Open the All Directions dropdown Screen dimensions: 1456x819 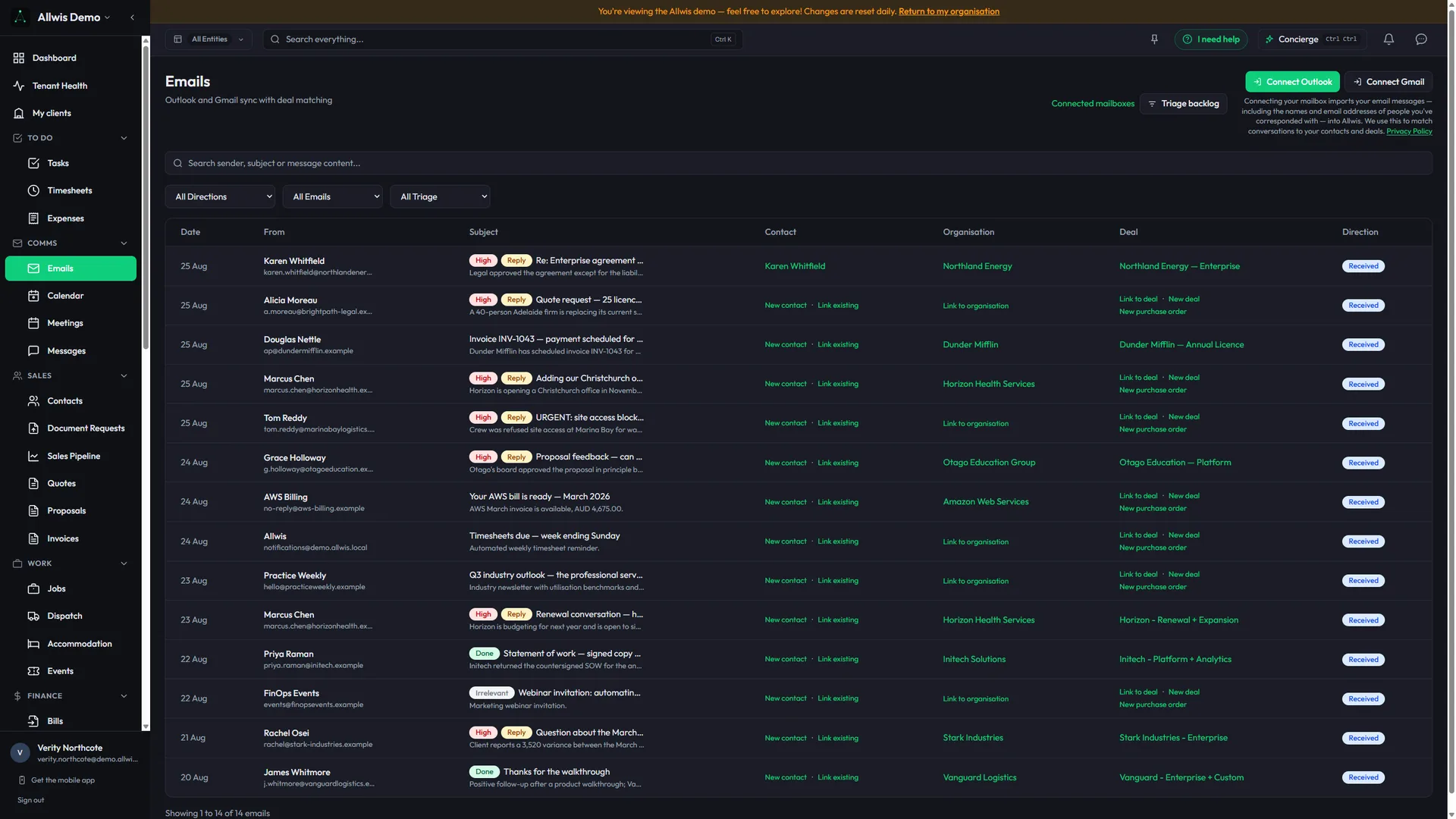pyautogui.click(x=220, y=197)
